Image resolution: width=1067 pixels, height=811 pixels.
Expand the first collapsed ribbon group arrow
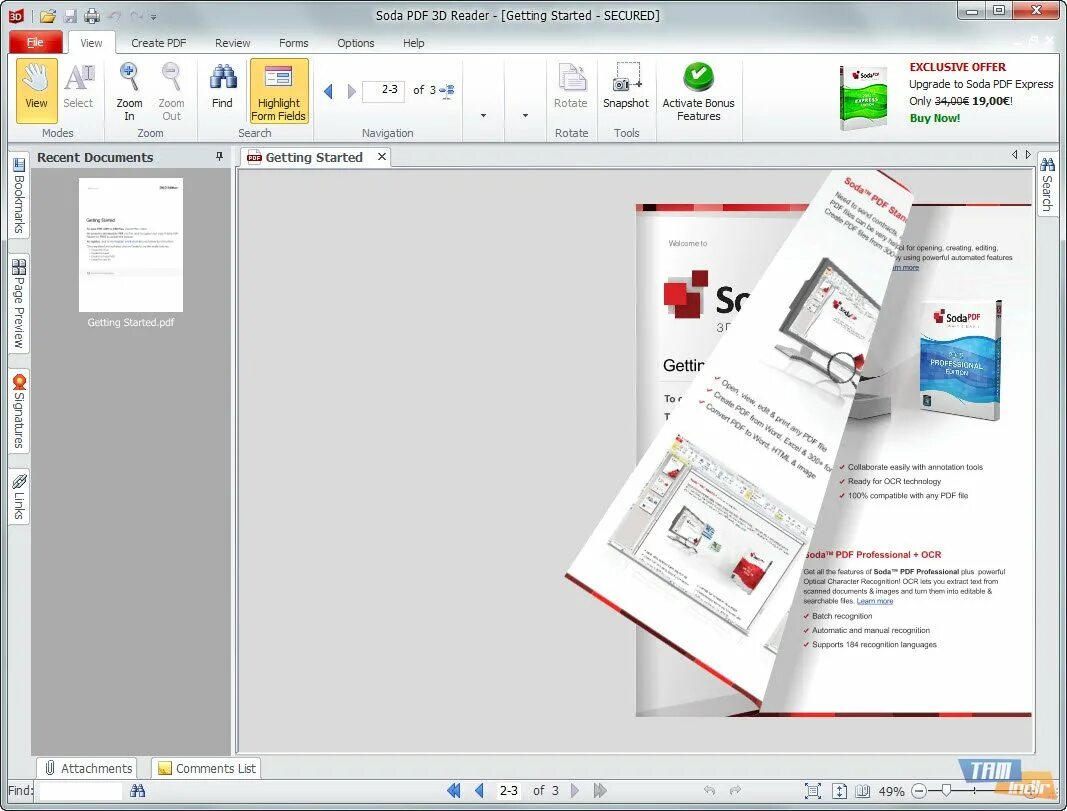pyautogui.click(x=483, y=116)
